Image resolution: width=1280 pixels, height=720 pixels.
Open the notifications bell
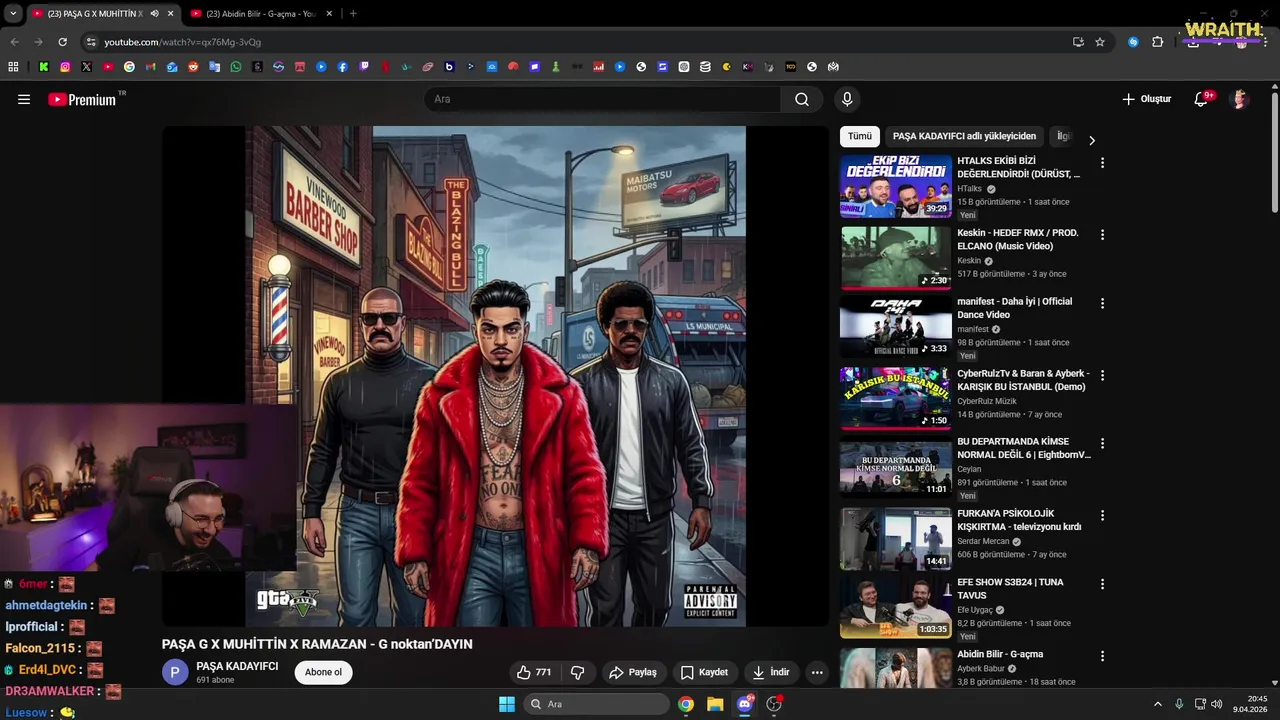point(1202,99)
